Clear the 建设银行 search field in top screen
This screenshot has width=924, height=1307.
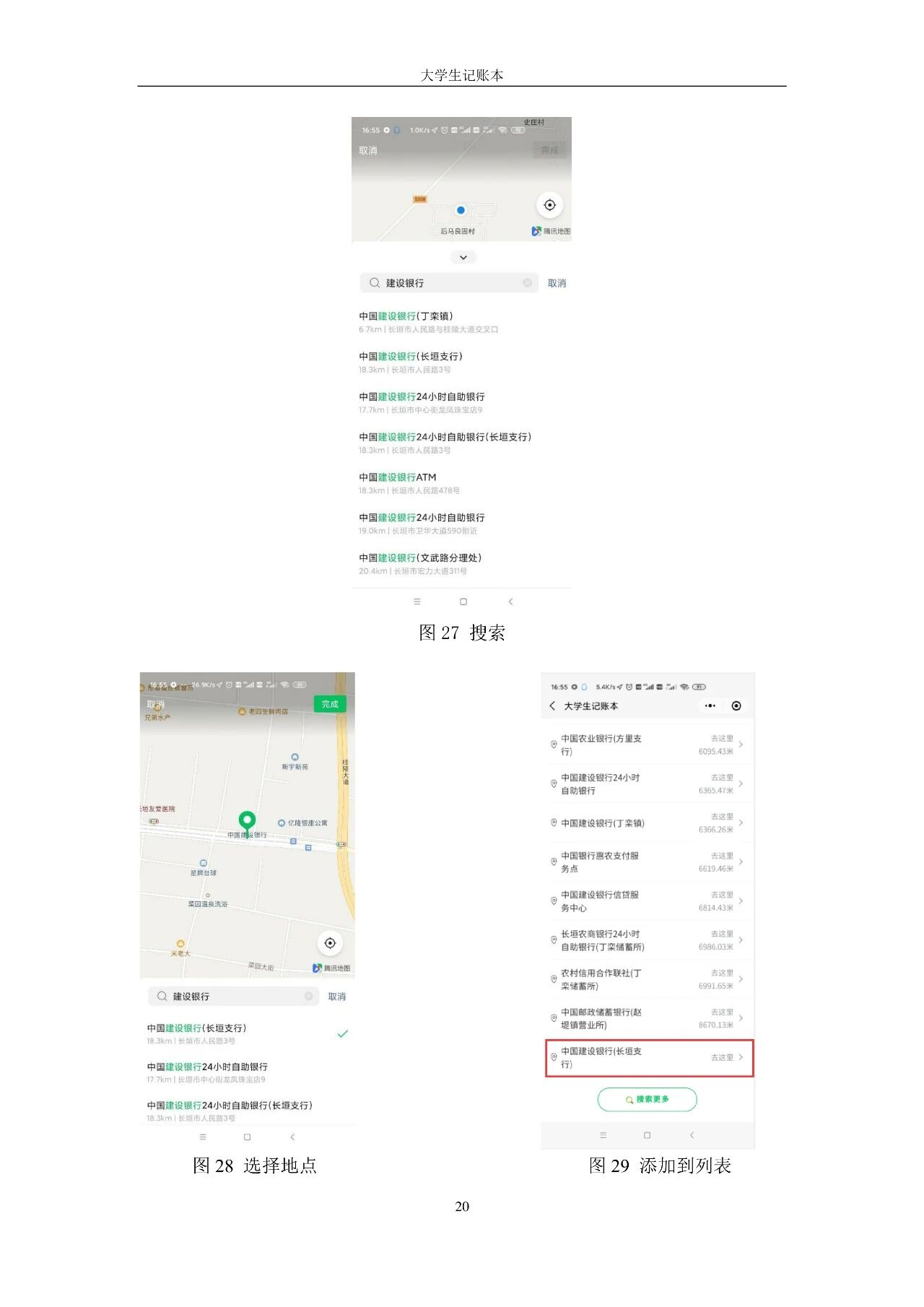[x=527, y=283]
